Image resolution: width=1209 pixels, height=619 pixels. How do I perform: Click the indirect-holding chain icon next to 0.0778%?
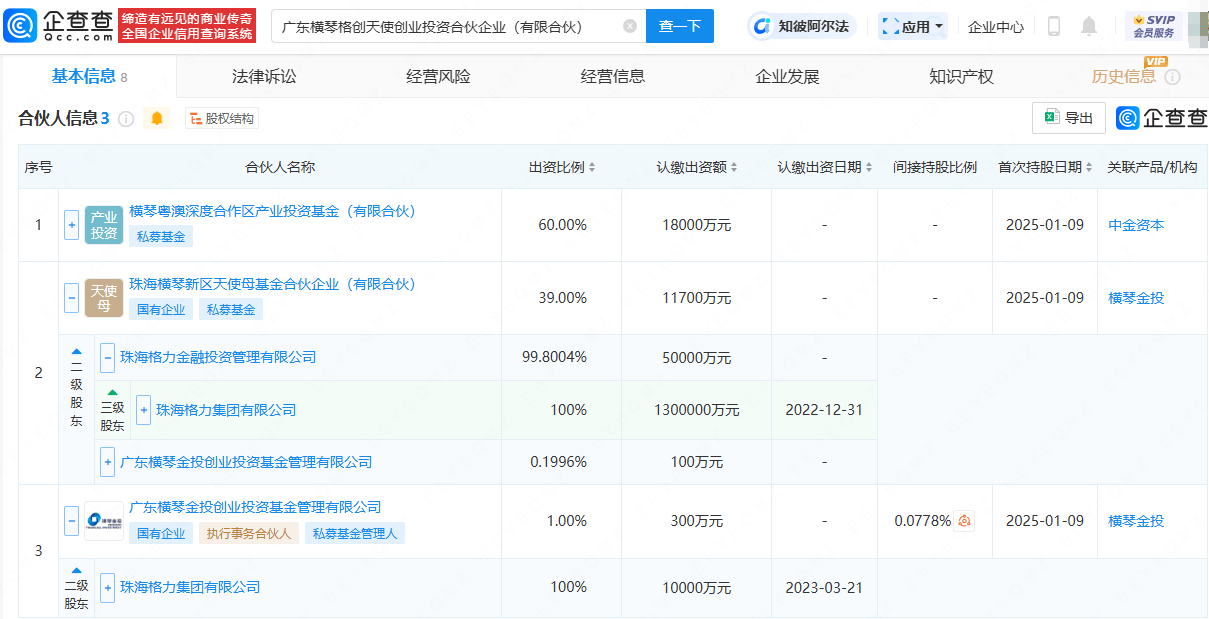964,521
